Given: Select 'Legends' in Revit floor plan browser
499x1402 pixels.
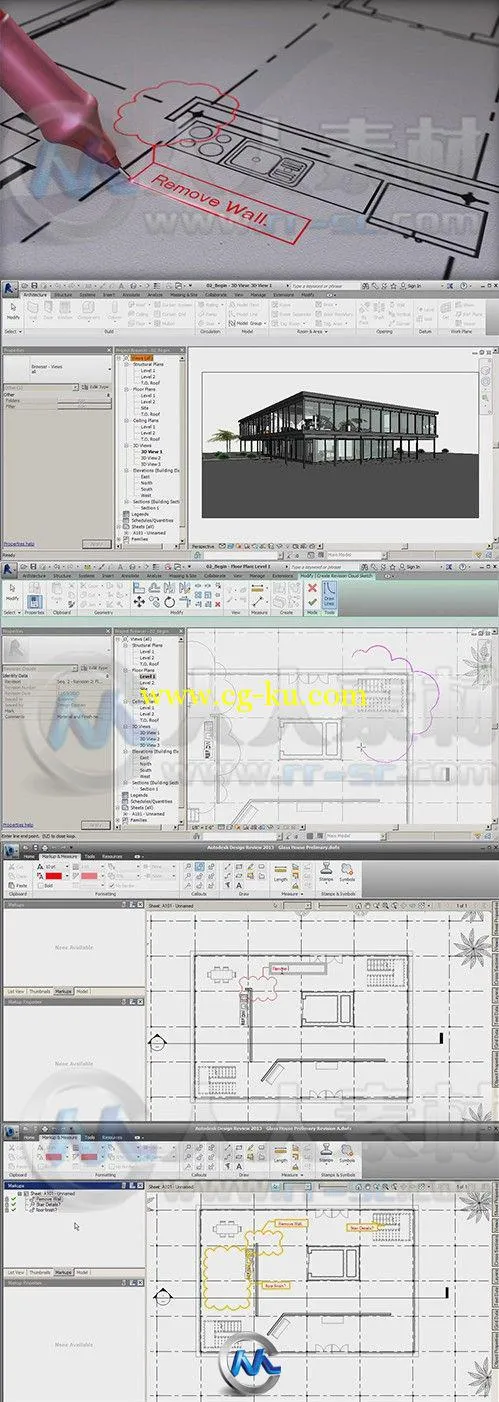Looking at the screenshot, I should pyautogui.click(x=139, y=795).
